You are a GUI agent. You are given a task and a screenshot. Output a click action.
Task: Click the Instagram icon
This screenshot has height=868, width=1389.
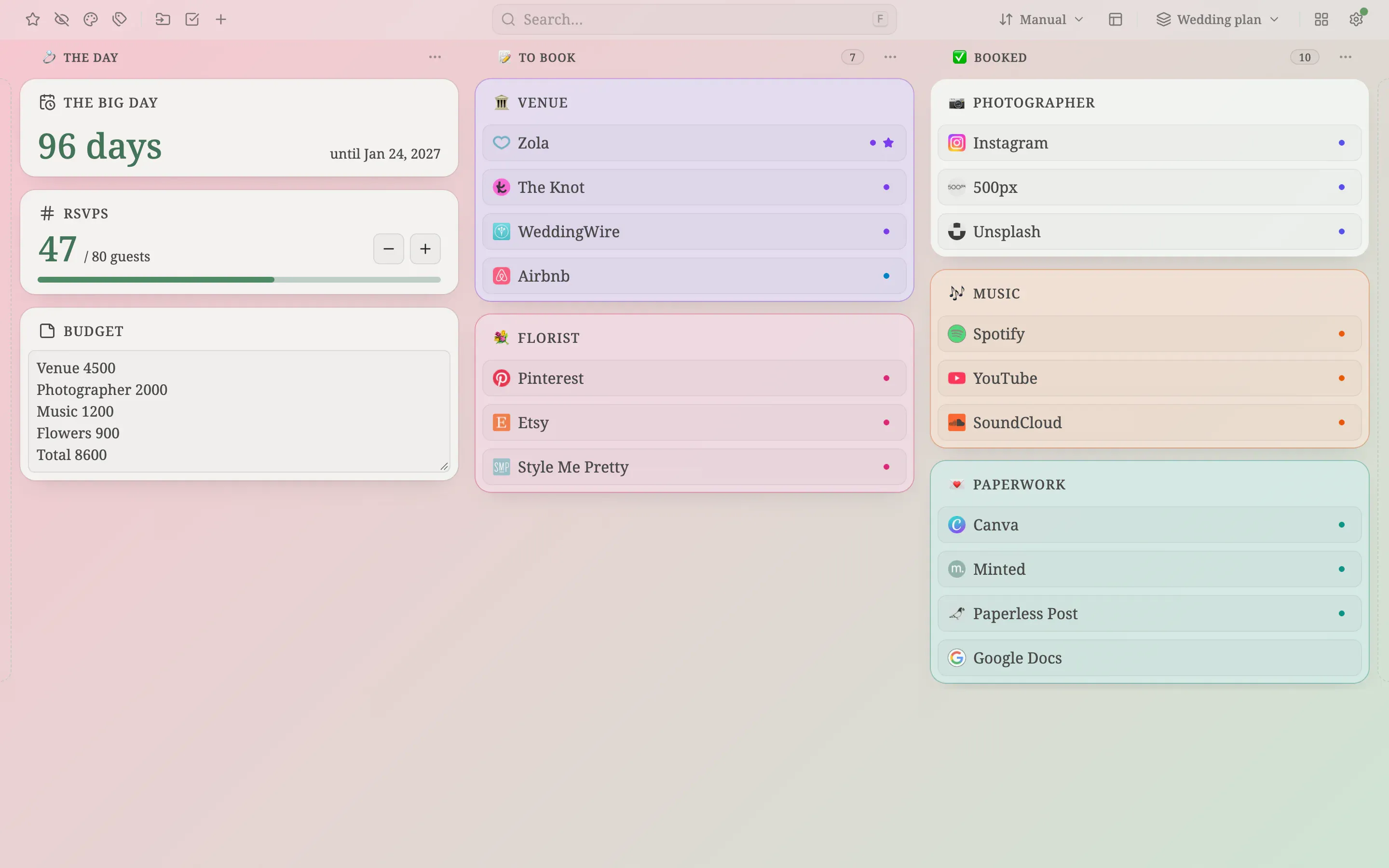tap(957, 143)
